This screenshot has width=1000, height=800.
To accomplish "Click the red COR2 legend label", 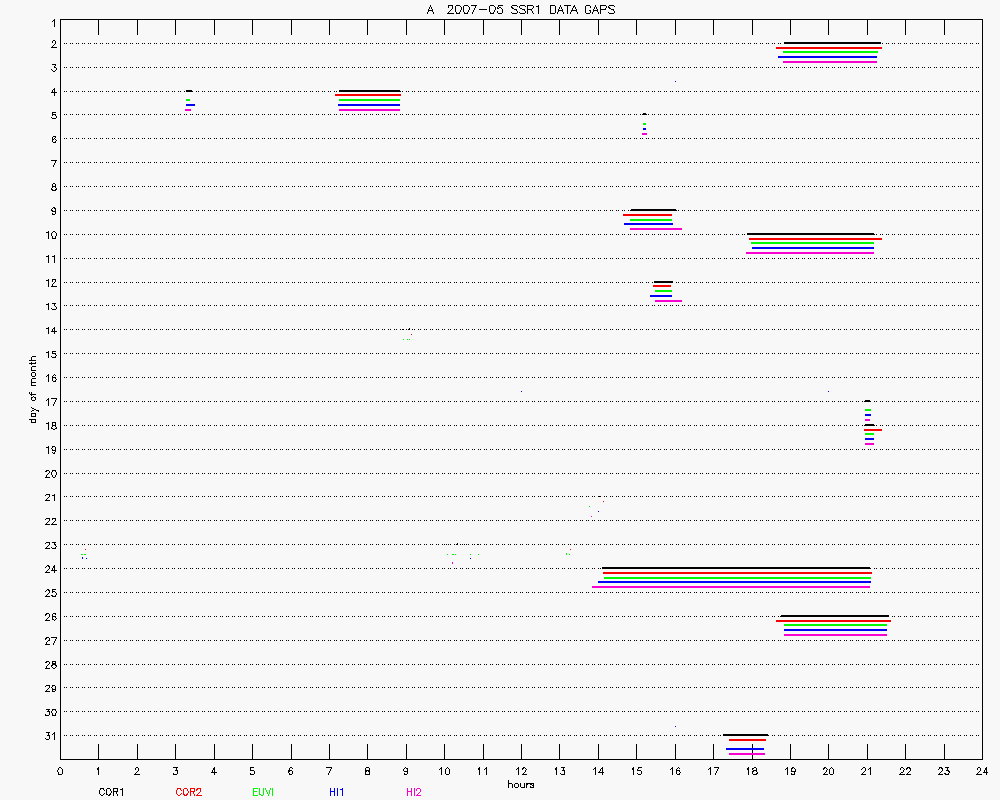I will click(188, 792).
